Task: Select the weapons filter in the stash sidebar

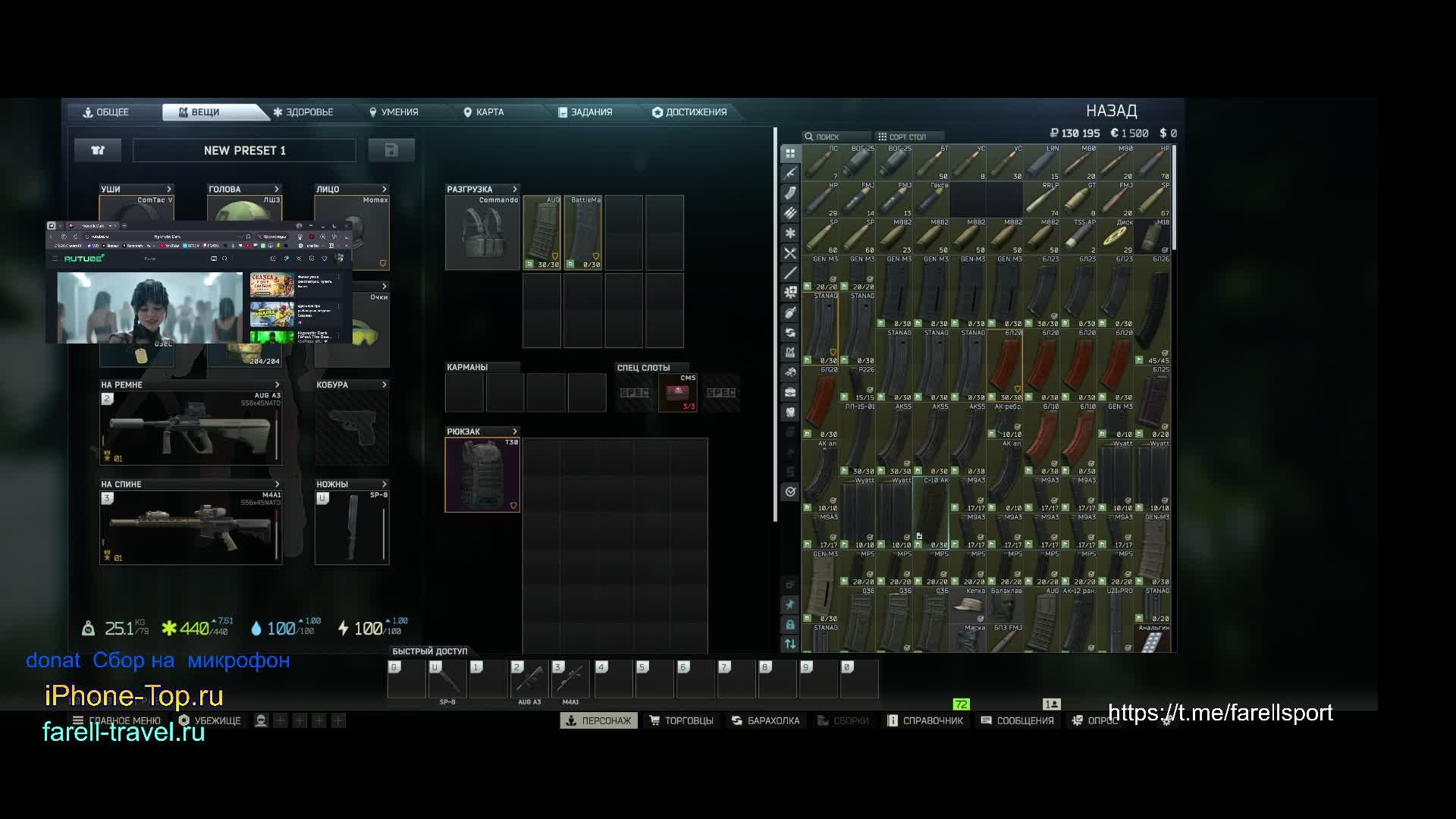Action: (790, 174)
